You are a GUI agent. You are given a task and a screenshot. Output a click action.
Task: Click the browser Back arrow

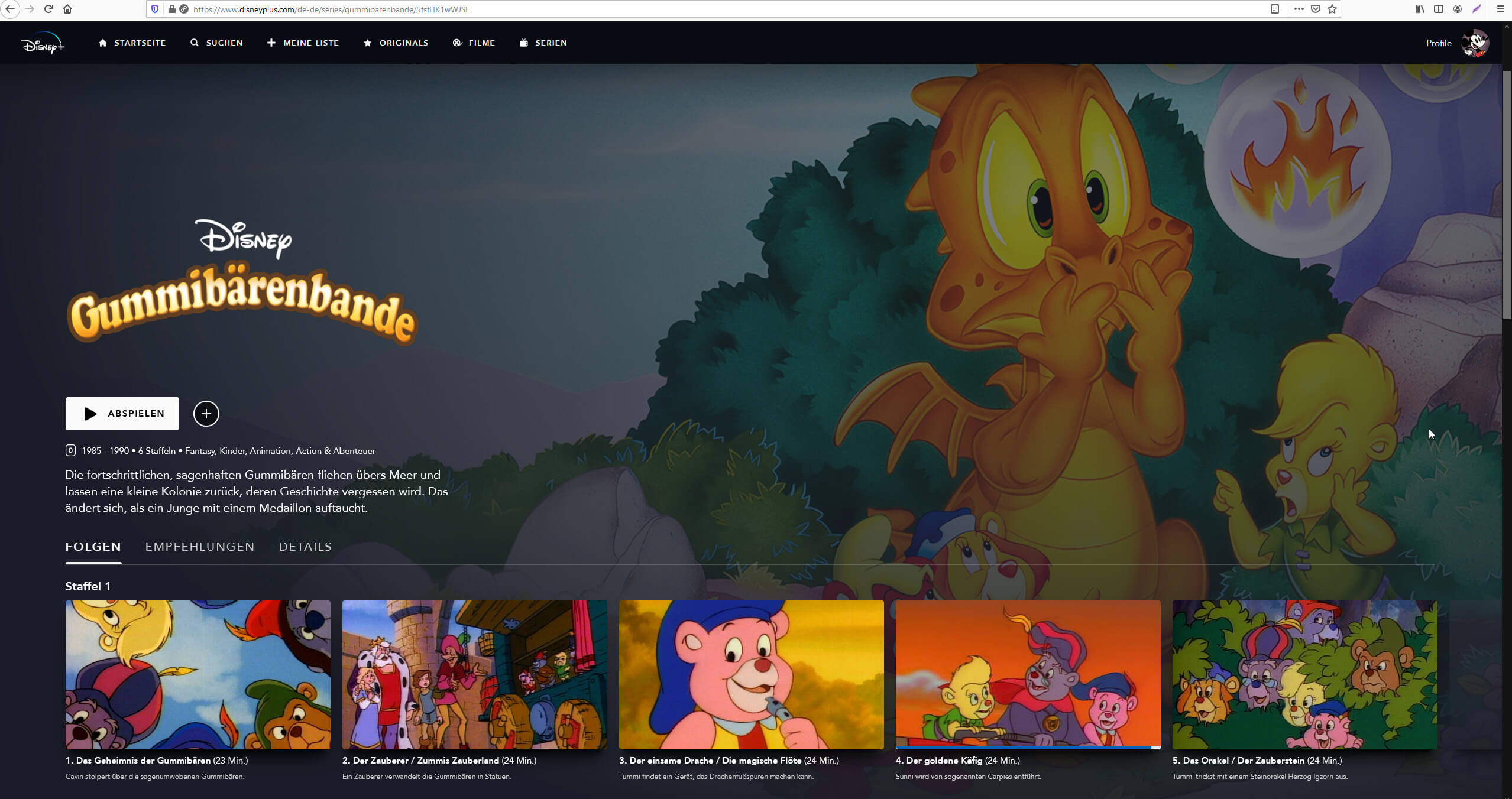click(x=10, y=9)
